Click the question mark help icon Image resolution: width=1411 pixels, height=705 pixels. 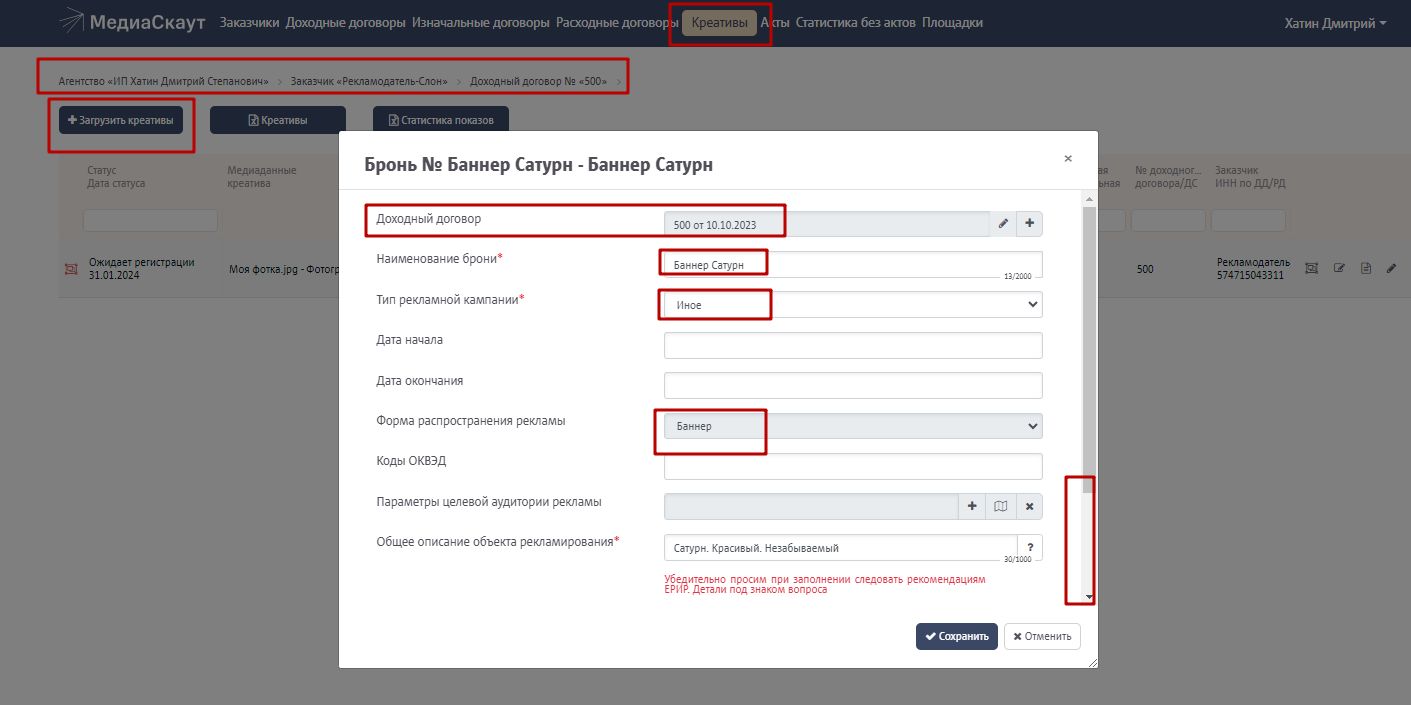tap(1030, 548)
